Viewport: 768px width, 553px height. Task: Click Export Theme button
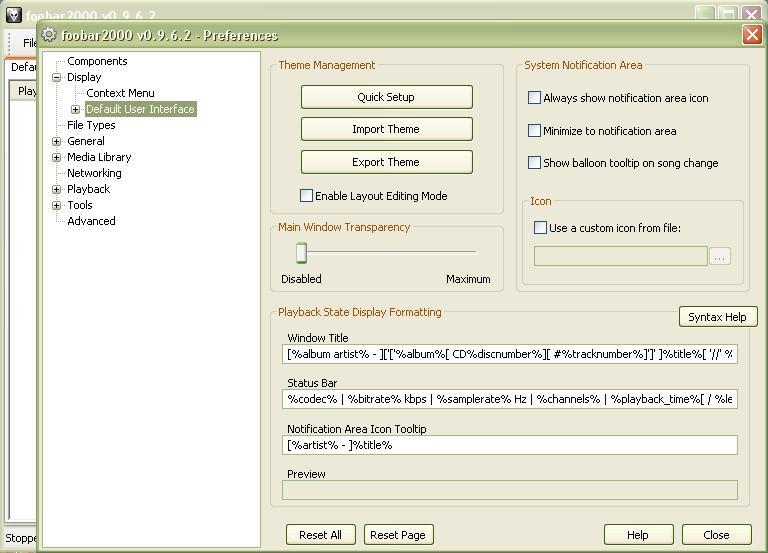[x=386, y=162]
